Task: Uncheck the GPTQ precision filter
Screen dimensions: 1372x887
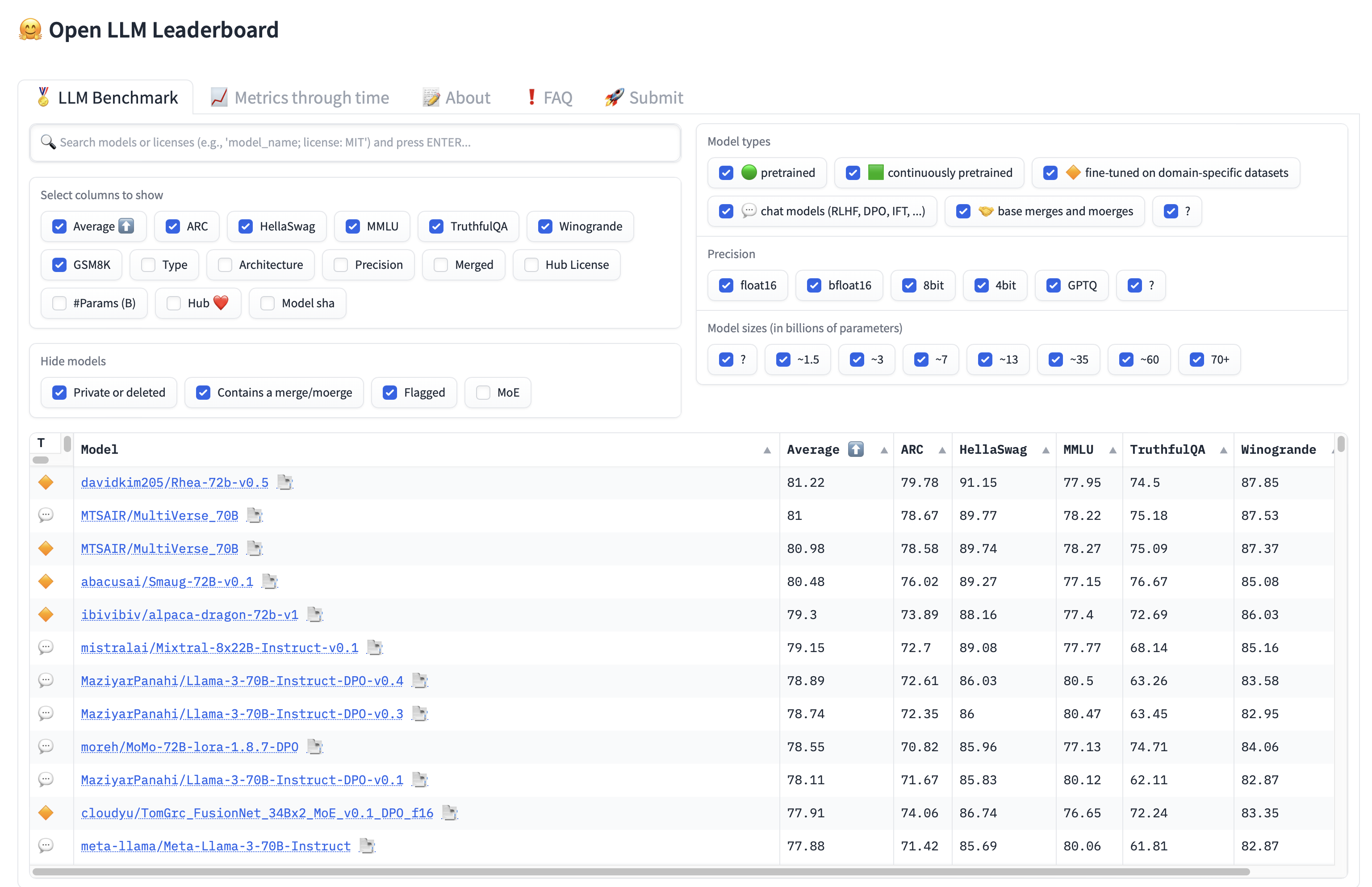Action: point(1054,286)
